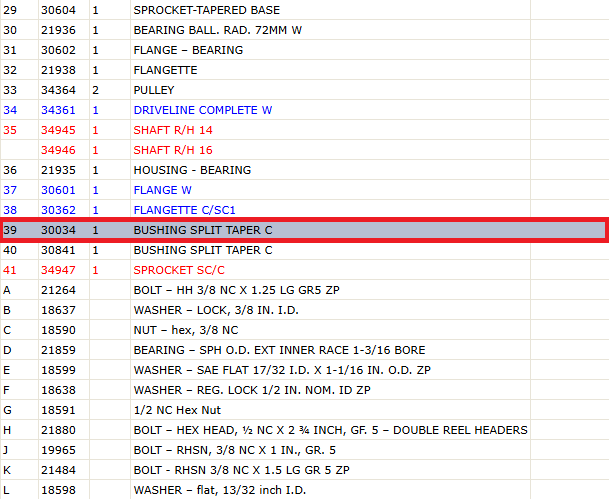609x499 pixels.
Task: Select the highlighted BUSHING SPLIT TAPER C row 39
Action: [x=304, y=230]
